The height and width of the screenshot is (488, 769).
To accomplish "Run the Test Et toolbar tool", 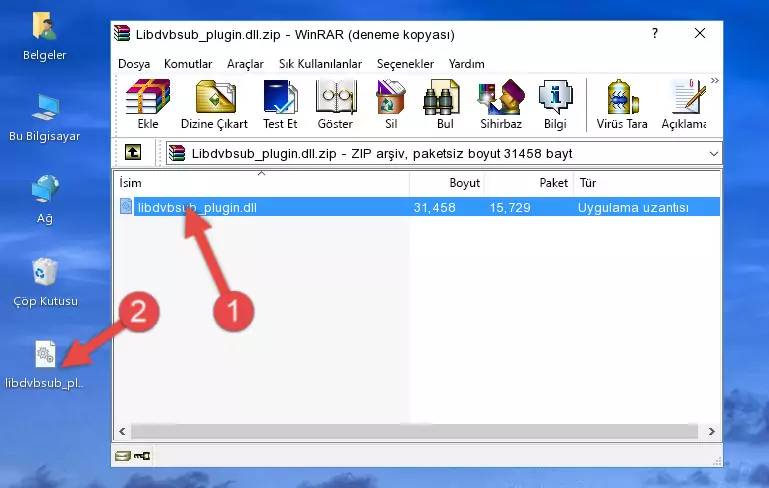I will coord(280,104).
